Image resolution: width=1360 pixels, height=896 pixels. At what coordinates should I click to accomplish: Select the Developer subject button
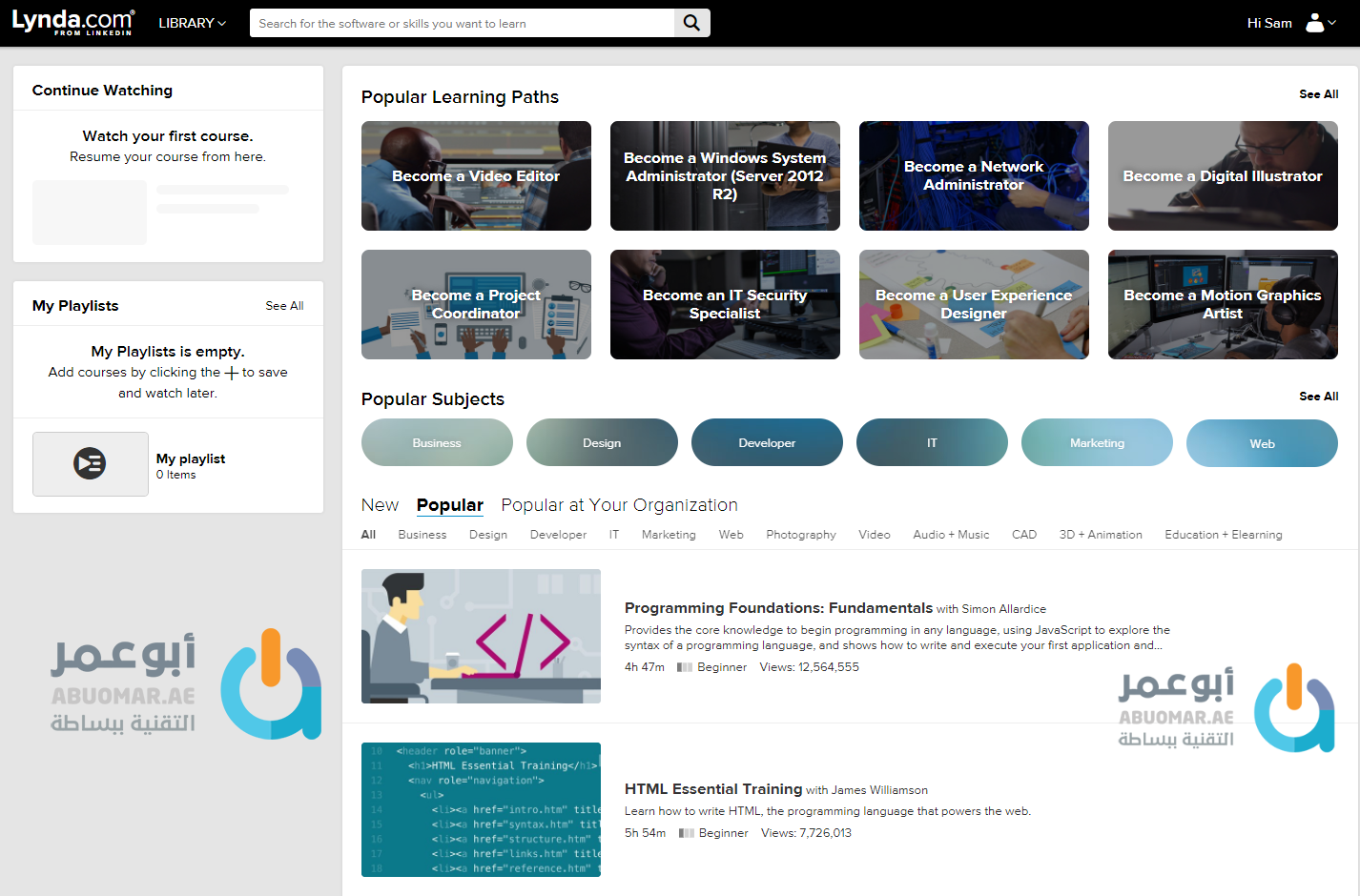pyautogui.click(x=767, y=443)
